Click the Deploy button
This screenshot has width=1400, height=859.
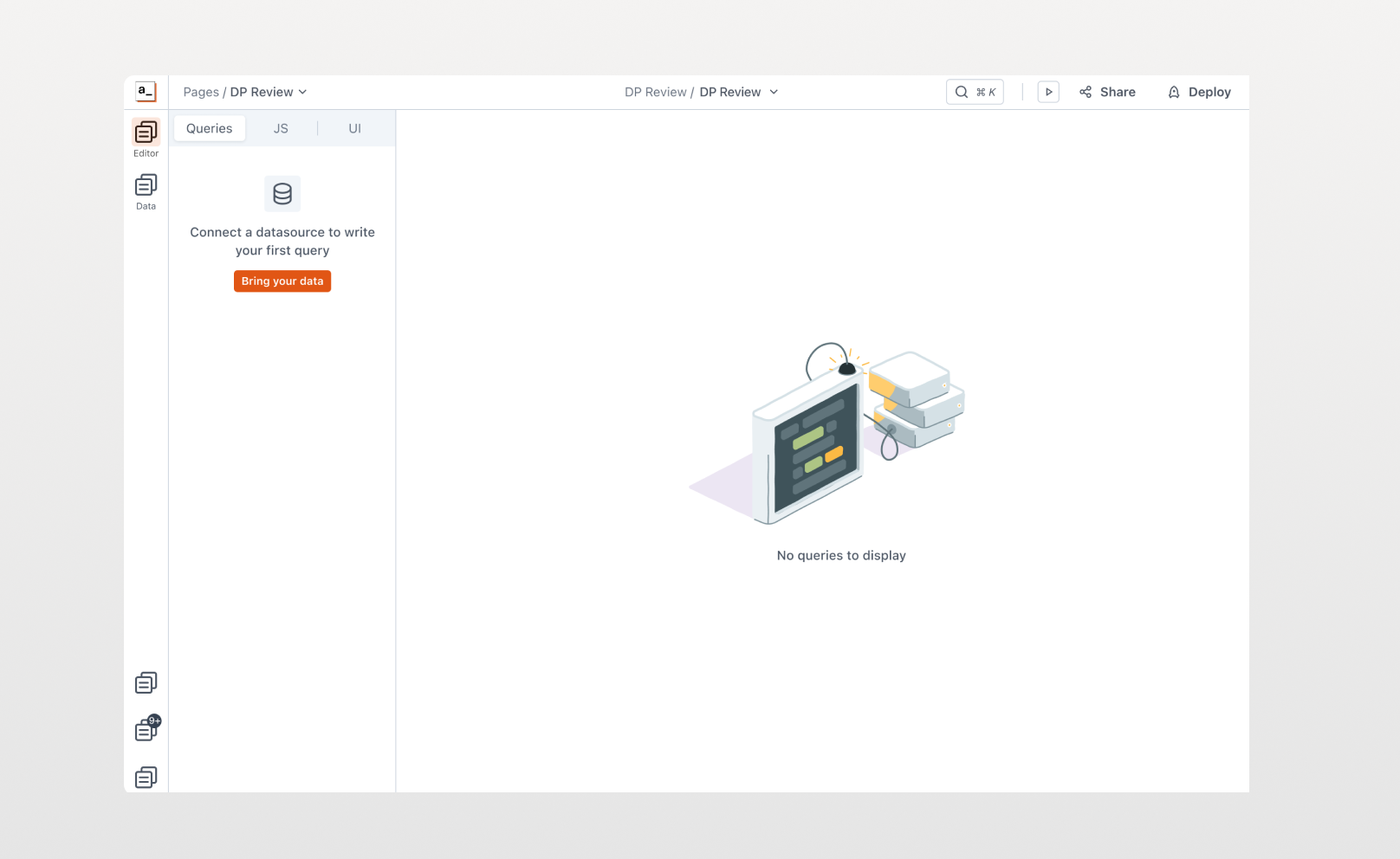click(x=1199, y=92)
